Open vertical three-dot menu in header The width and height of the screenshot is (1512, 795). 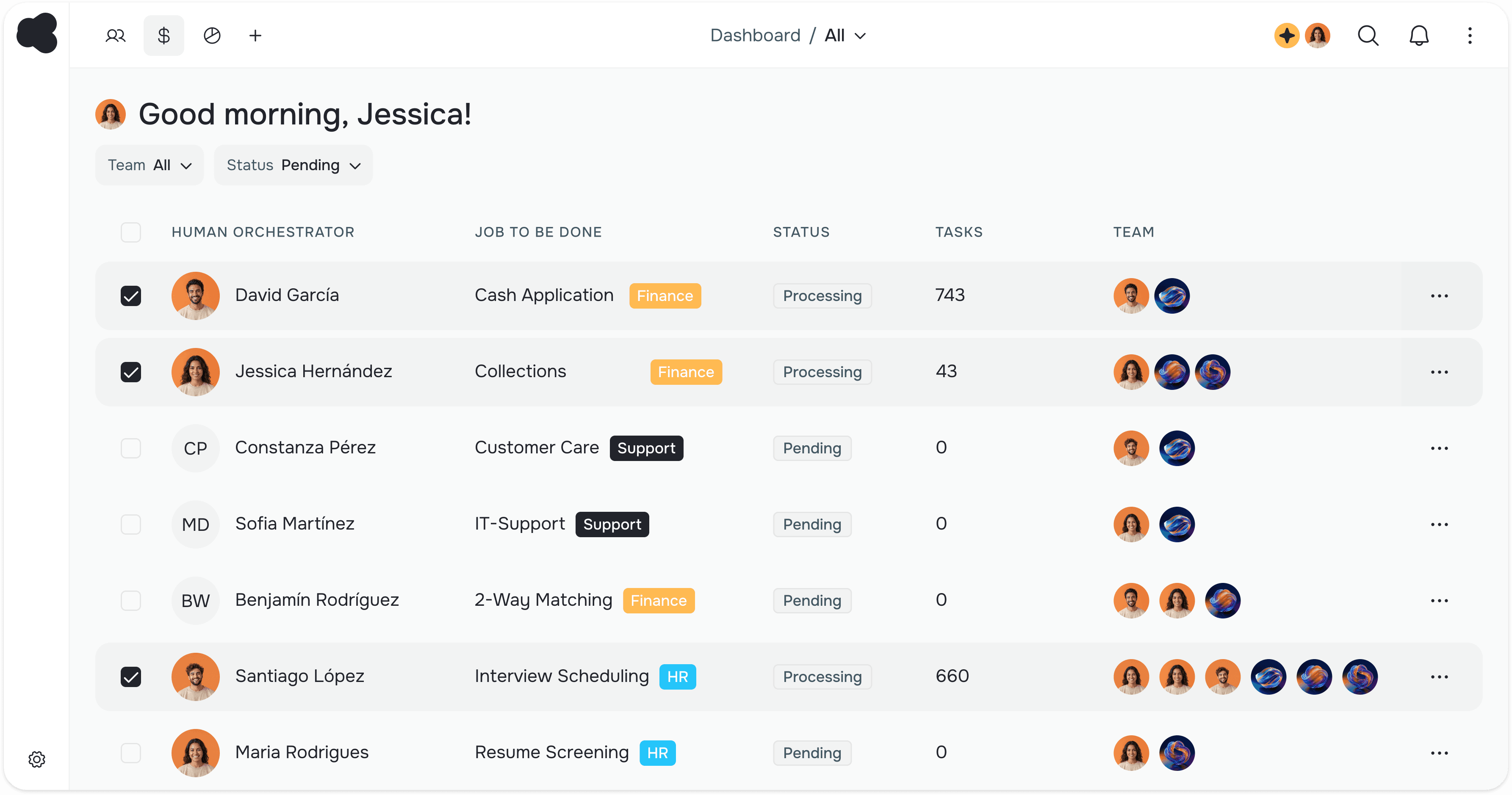pos(1470,36)
